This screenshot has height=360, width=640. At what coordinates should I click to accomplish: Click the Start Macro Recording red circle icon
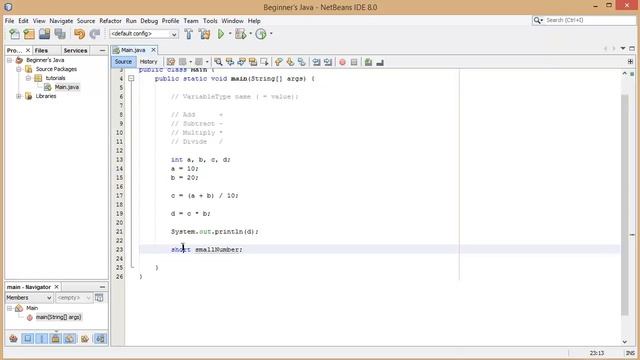[342, 62]
